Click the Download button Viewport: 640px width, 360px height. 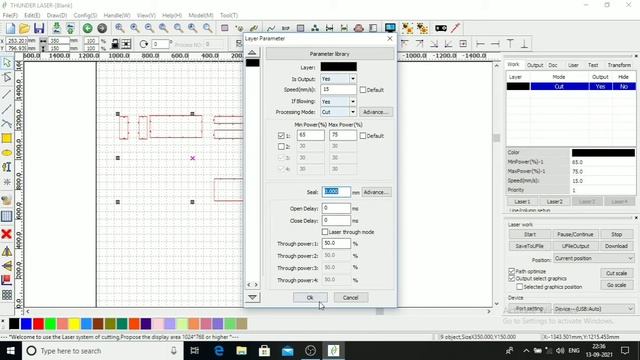[616, 246]
